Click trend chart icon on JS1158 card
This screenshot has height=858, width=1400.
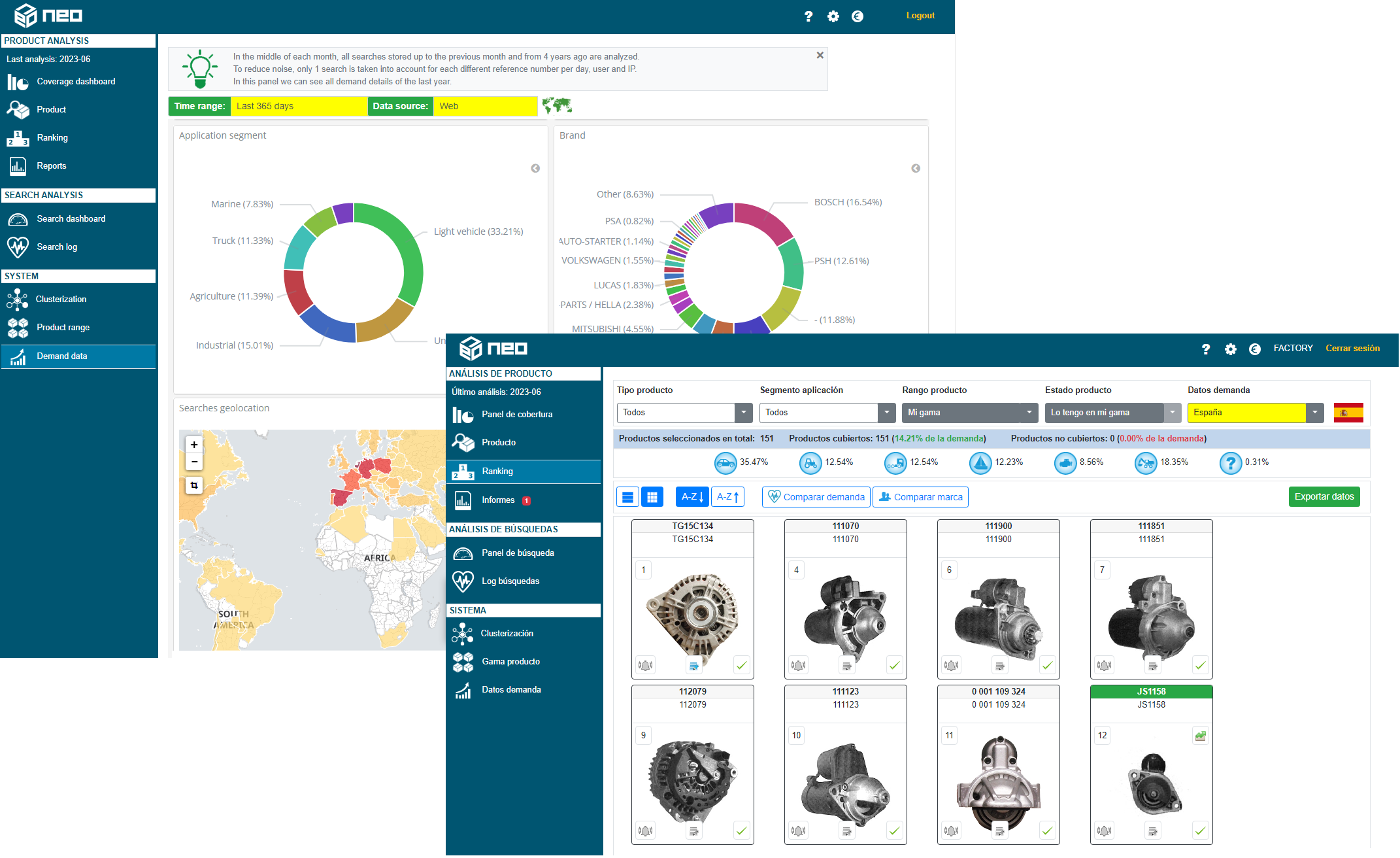point(1201,736)
